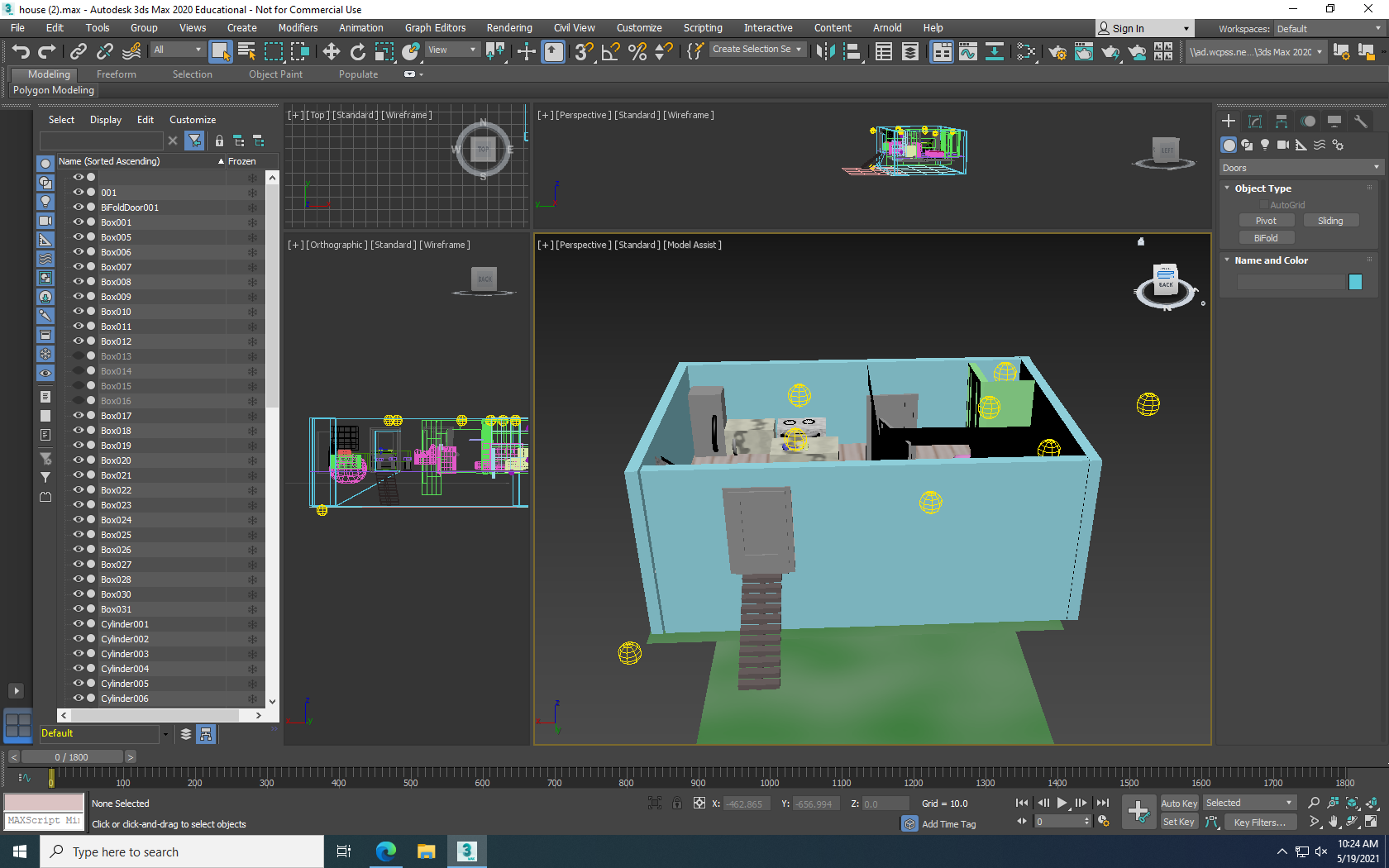Image resolution: width=1389 pixels, height=868 pixels.
Task: Click the 0 / 1800 time slider
Action: click(x=72, y=756)
